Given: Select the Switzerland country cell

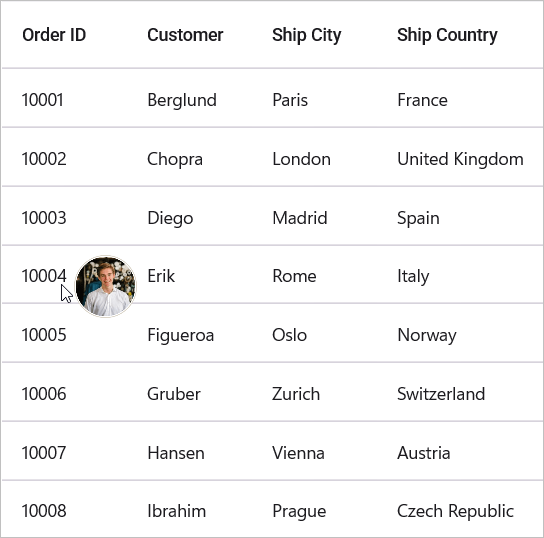Looking at the screenshot, I should pyautogui.click(x=441, y=394).
